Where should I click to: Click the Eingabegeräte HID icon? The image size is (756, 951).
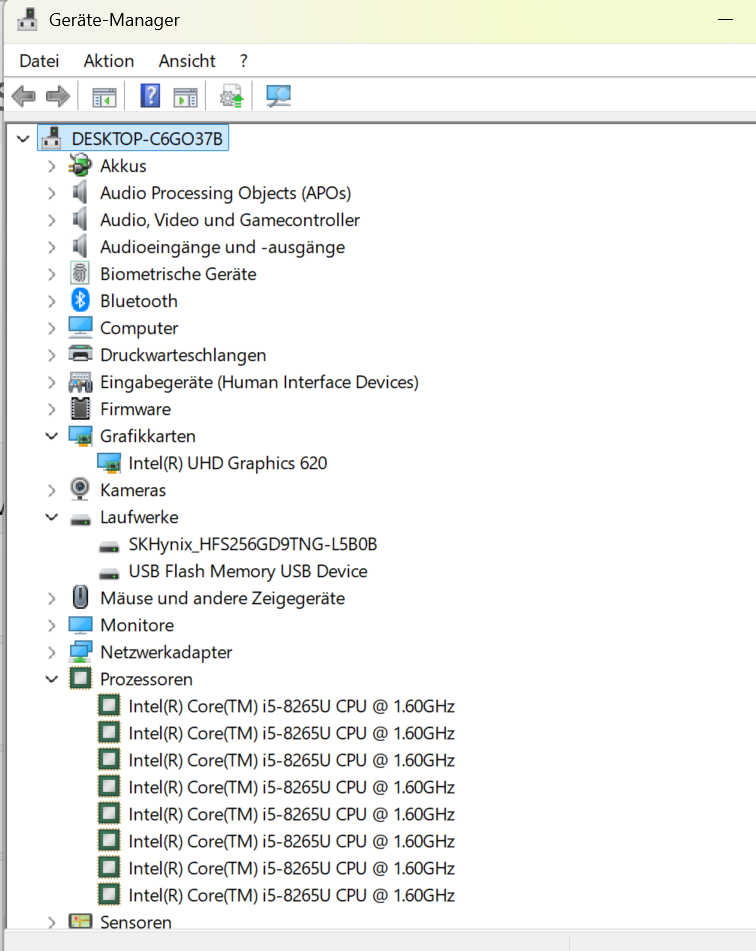click(x=80, y=381)
